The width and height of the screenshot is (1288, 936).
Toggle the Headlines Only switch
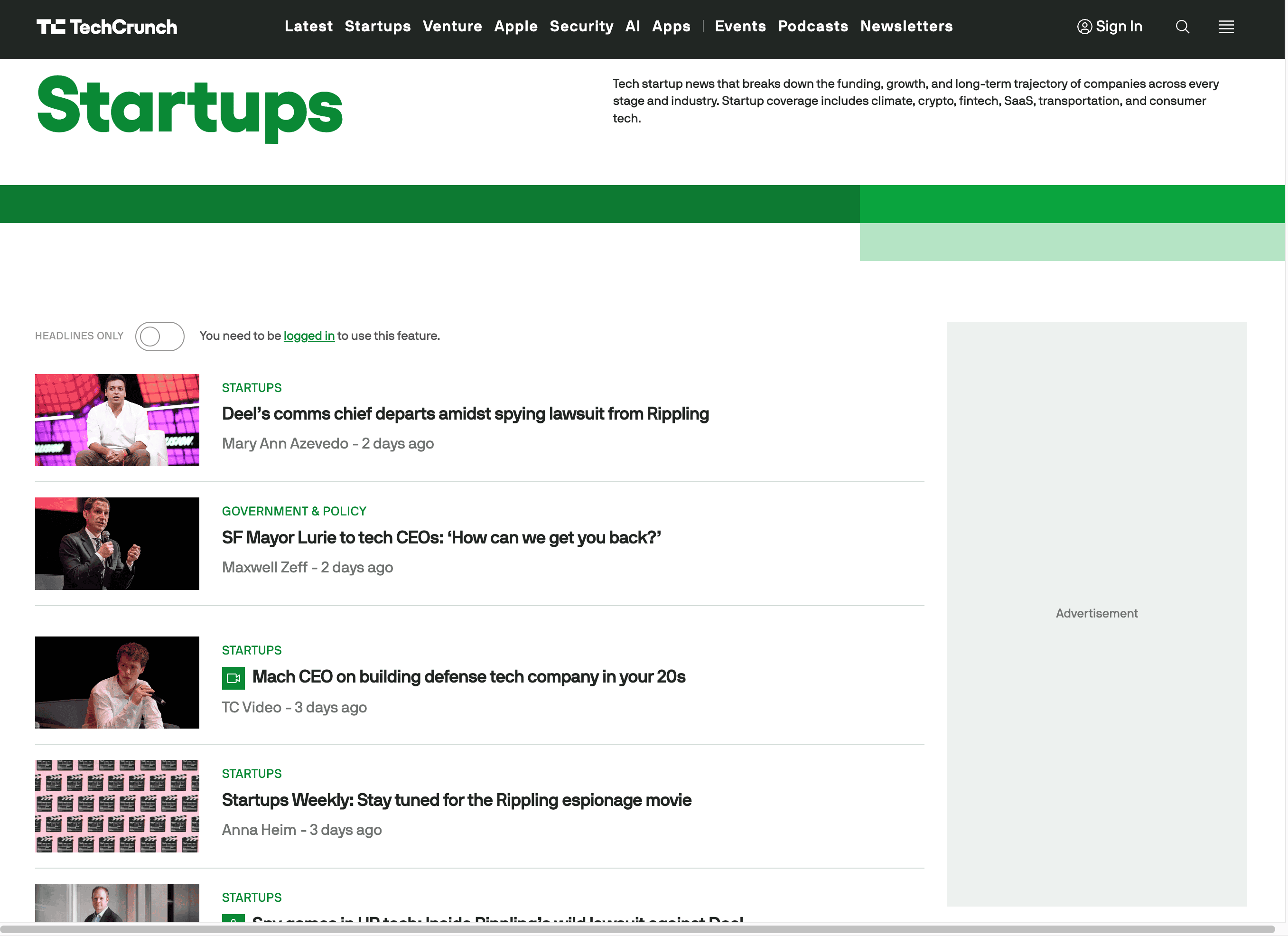point(159,336)
